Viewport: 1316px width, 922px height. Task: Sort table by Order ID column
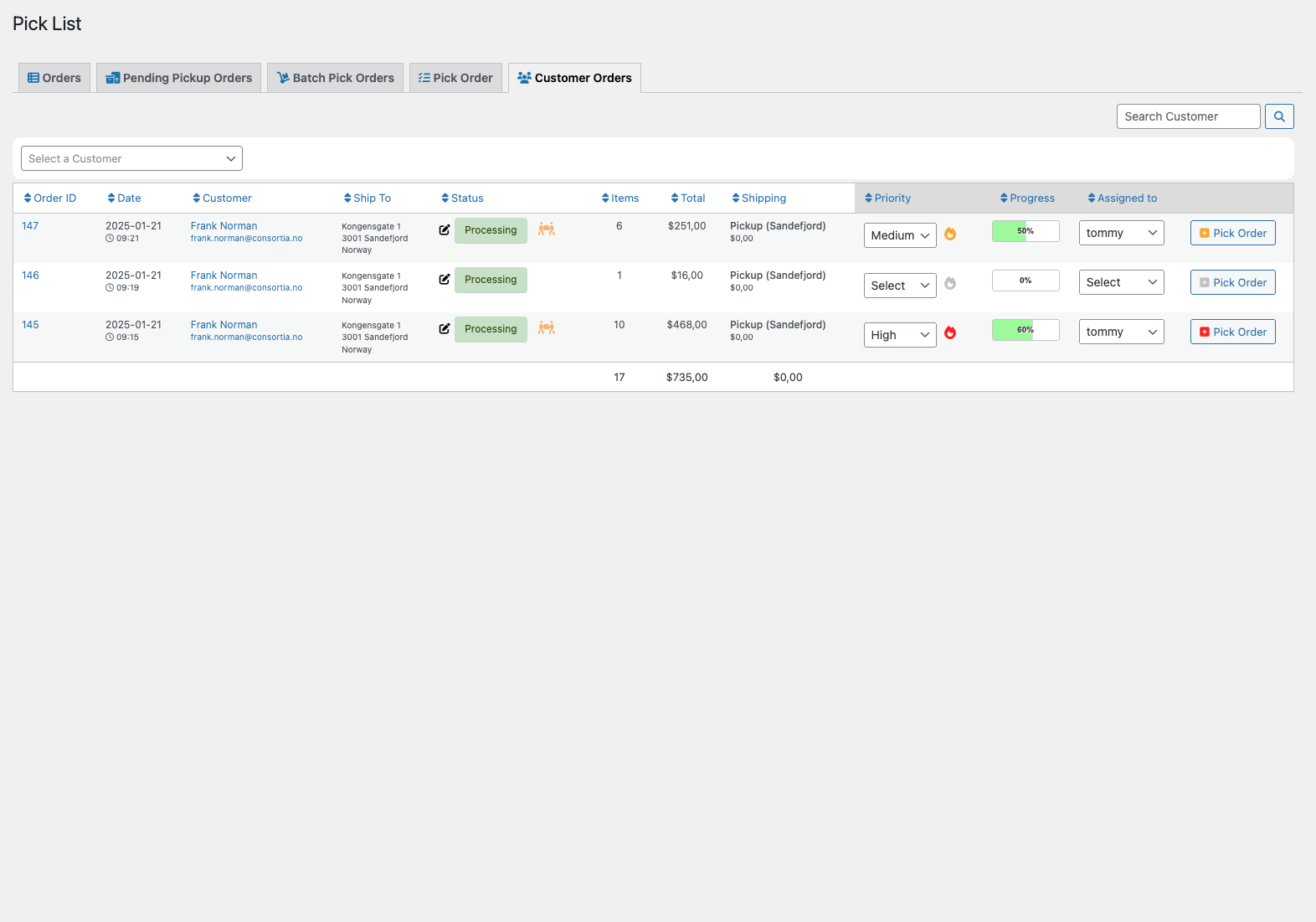[50, 198]
